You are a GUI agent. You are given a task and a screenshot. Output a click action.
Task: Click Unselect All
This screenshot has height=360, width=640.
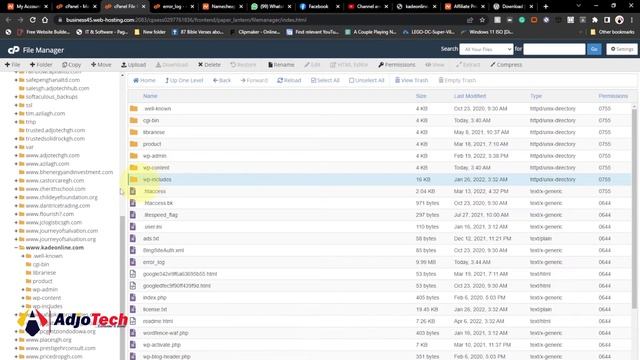[367, 80]
